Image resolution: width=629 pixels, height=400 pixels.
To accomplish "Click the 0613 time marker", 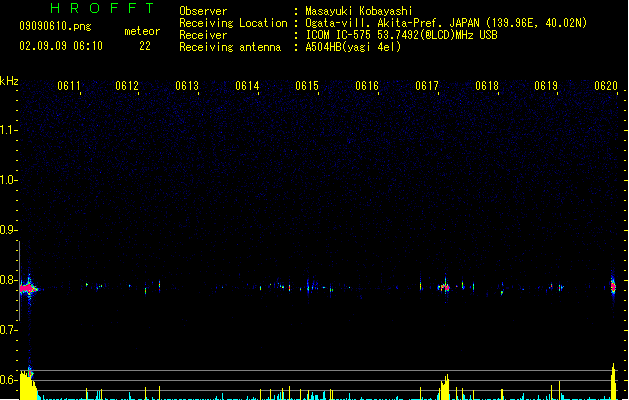I will click(187, 85).
